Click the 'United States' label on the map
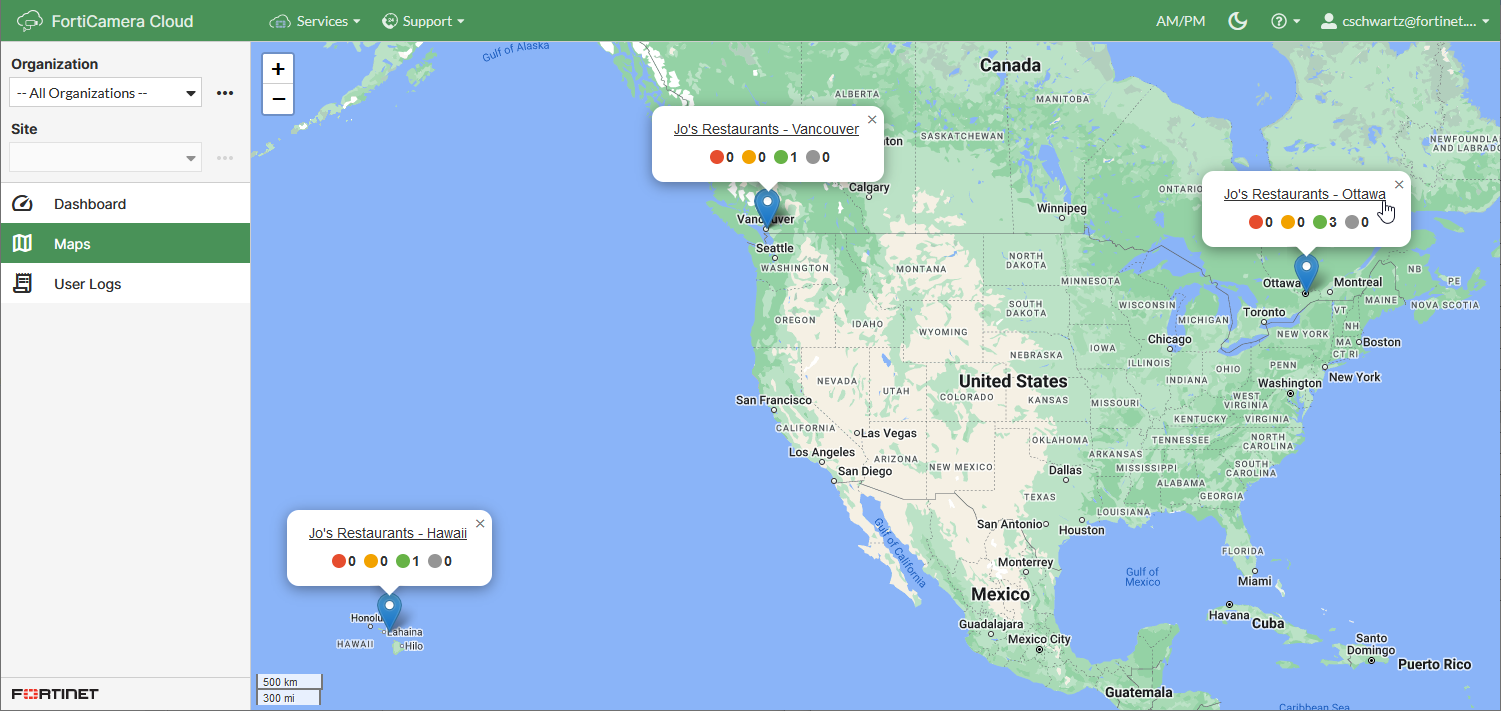 click(1013, 381)
